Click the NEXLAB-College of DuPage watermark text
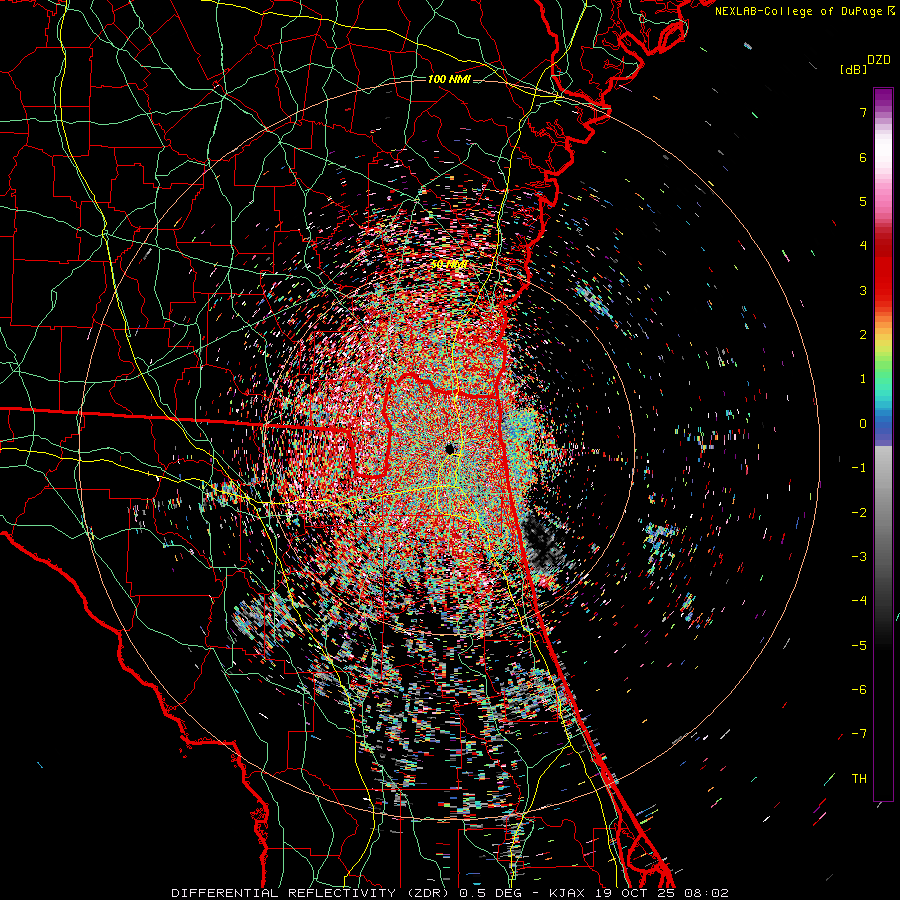This screenshot has width=900, height=900. coord(804,11)
